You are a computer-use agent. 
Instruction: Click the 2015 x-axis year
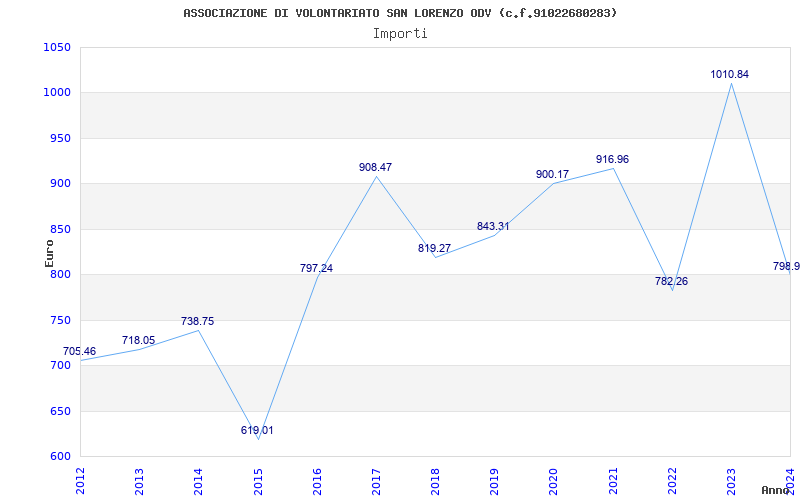(258, 481)
